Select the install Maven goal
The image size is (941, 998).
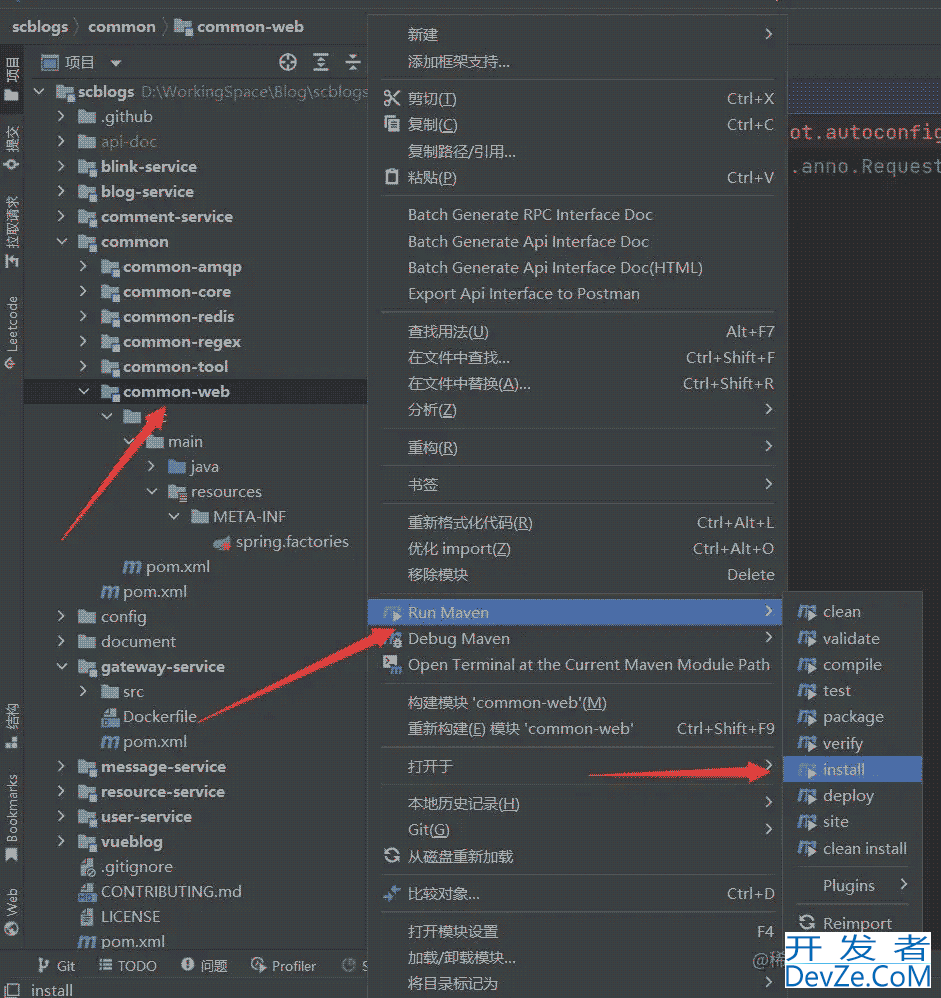pyautogui.click(x=852, y=770)
